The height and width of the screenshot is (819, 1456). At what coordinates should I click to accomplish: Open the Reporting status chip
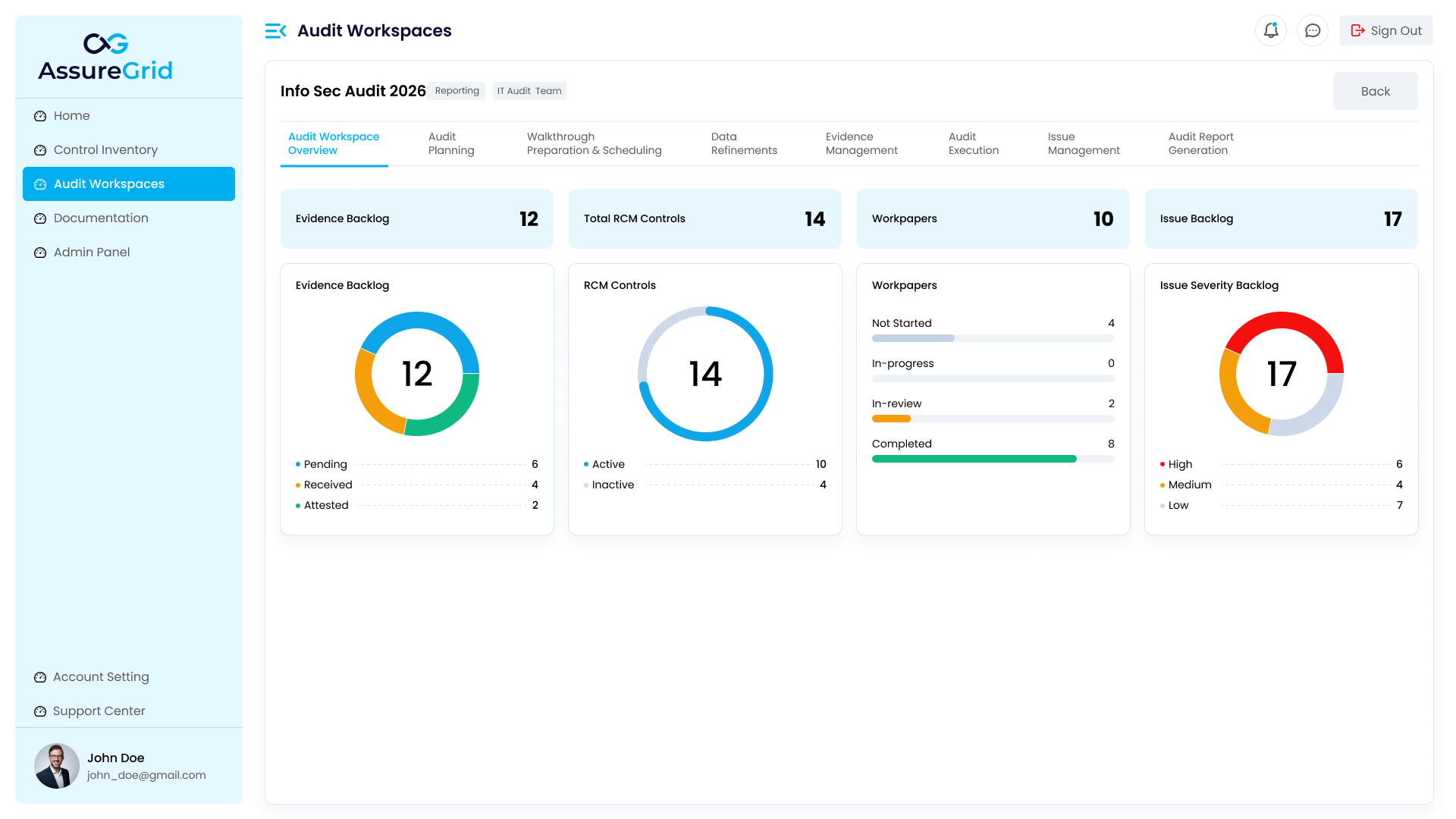pyautogui.click(x=456, y=90)
